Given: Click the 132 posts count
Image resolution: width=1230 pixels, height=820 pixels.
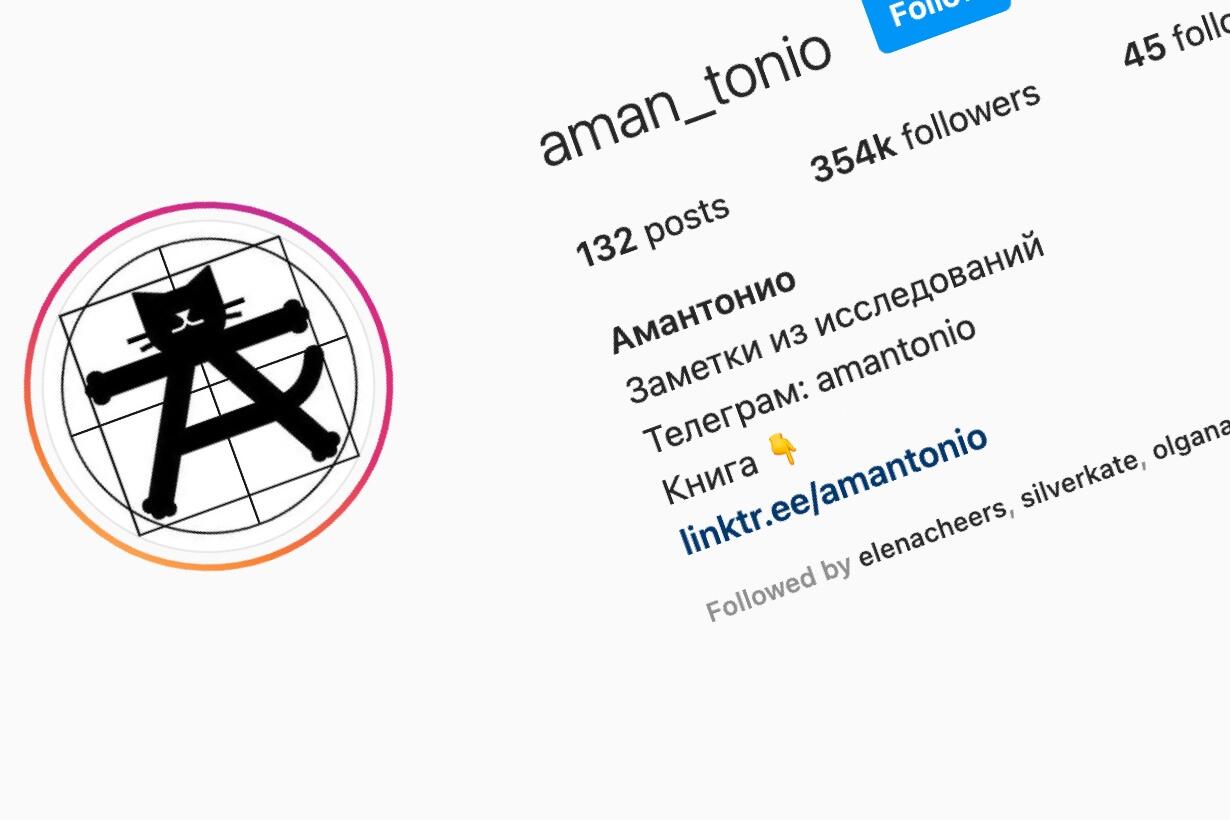Looking at the screenshot, I should click(652, 231).
